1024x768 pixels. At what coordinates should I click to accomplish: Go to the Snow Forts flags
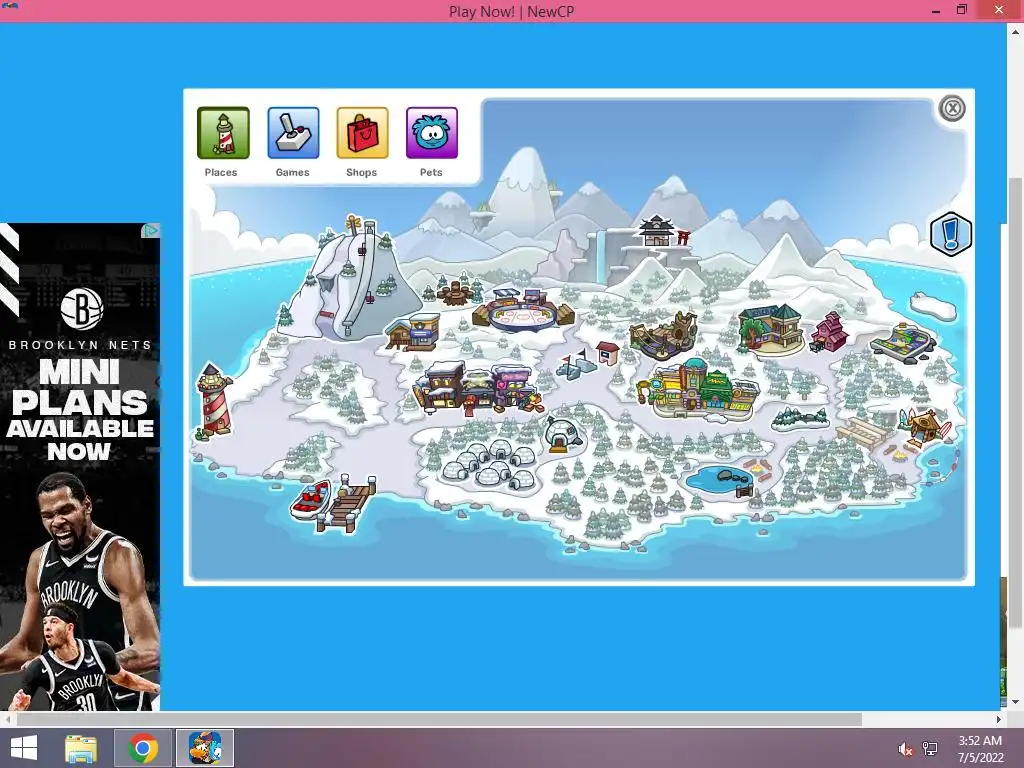(x=575, y=365)
